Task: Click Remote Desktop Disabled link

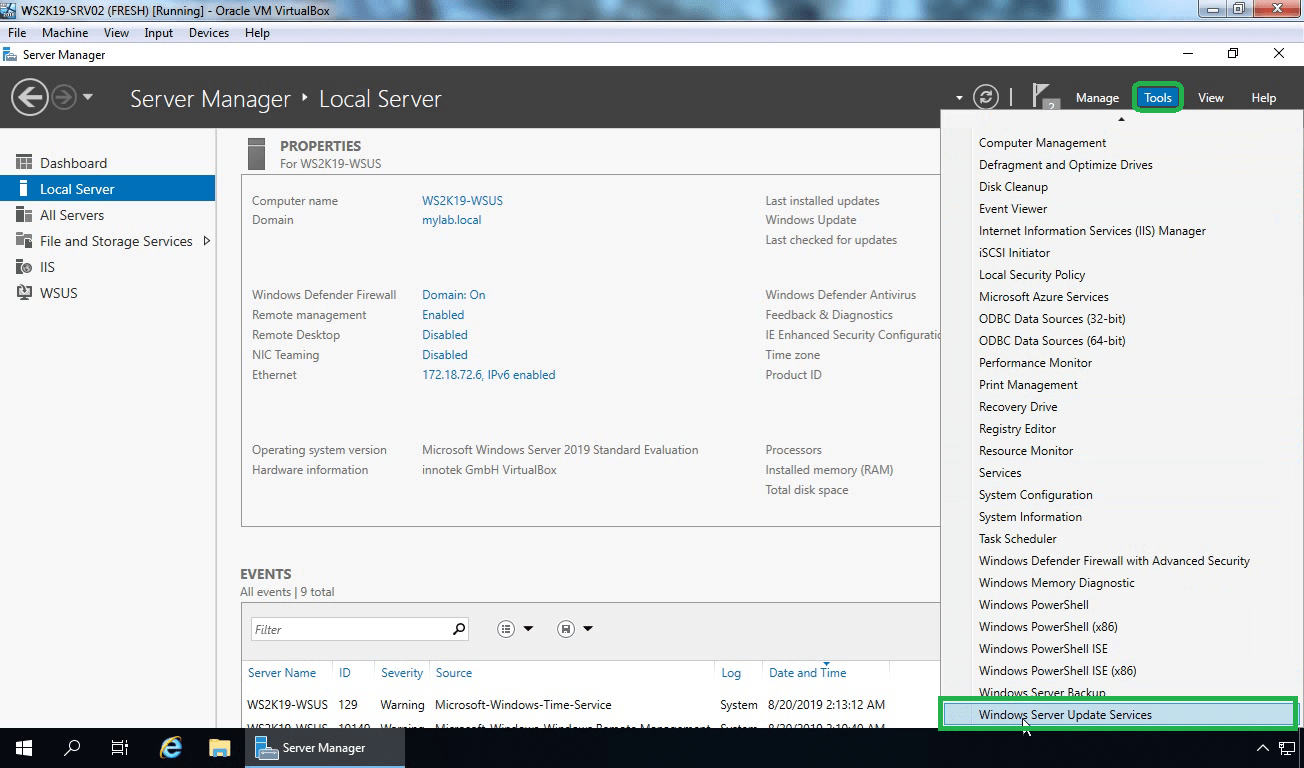Action: pos(445,335)
